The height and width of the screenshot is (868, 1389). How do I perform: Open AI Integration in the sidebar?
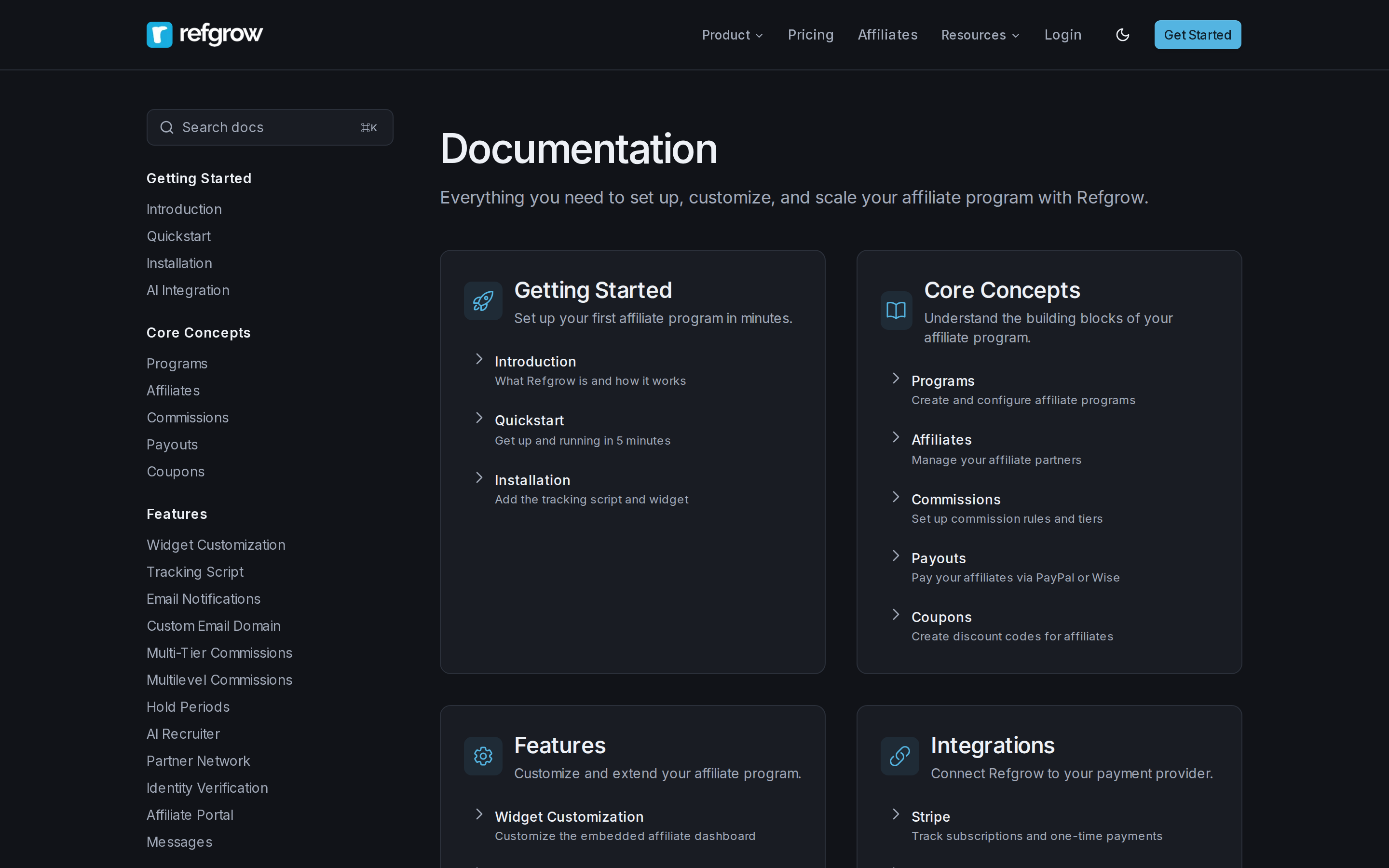[188, 290]
